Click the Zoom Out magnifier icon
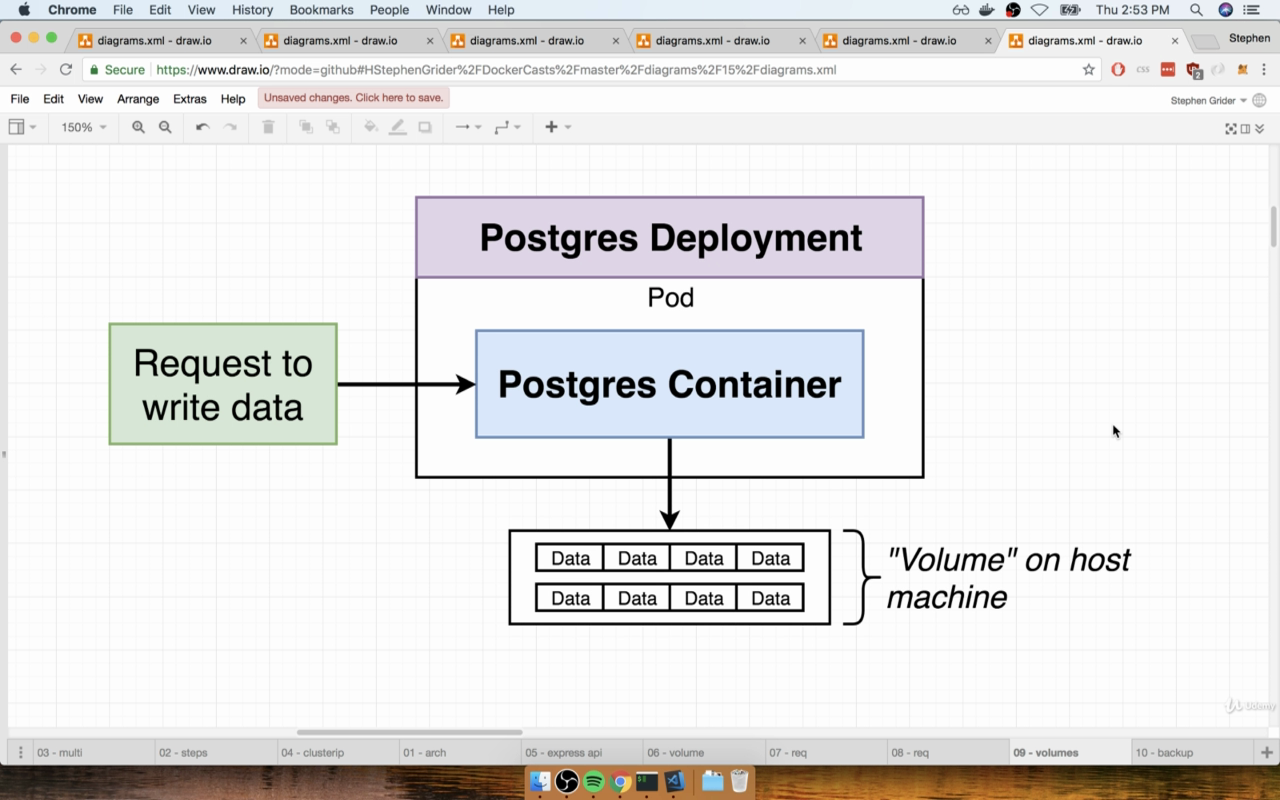 point(165,127)
